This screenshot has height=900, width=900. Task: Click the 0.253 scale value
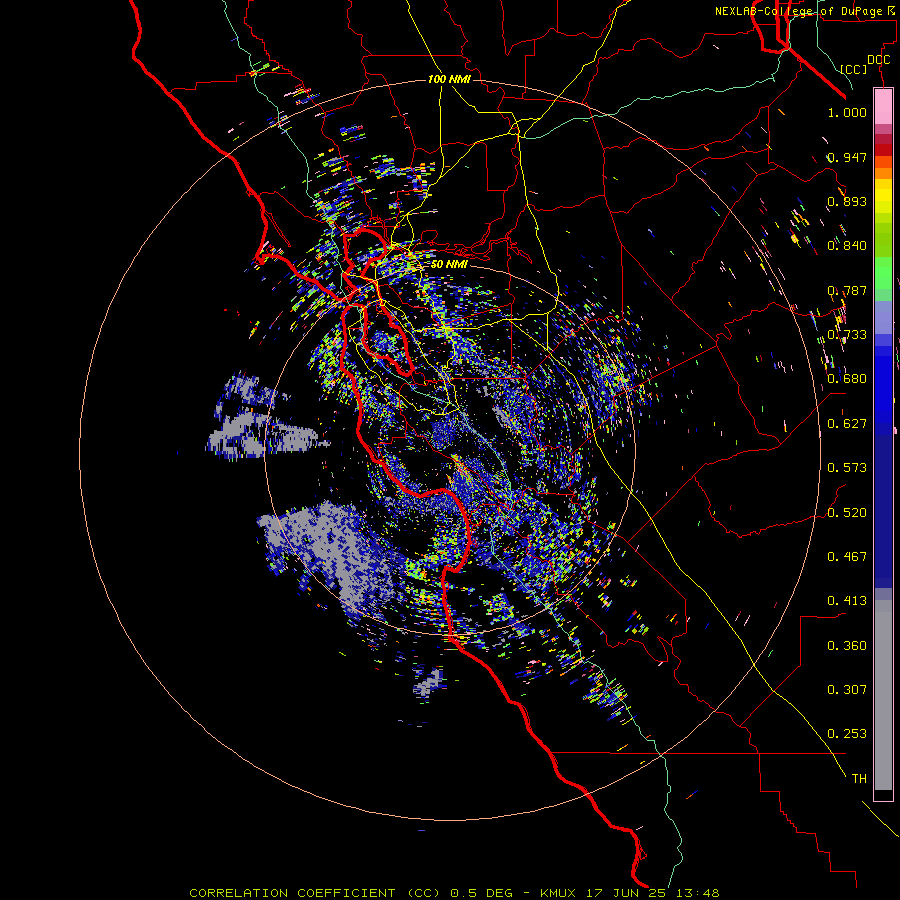tap(847, 734)
